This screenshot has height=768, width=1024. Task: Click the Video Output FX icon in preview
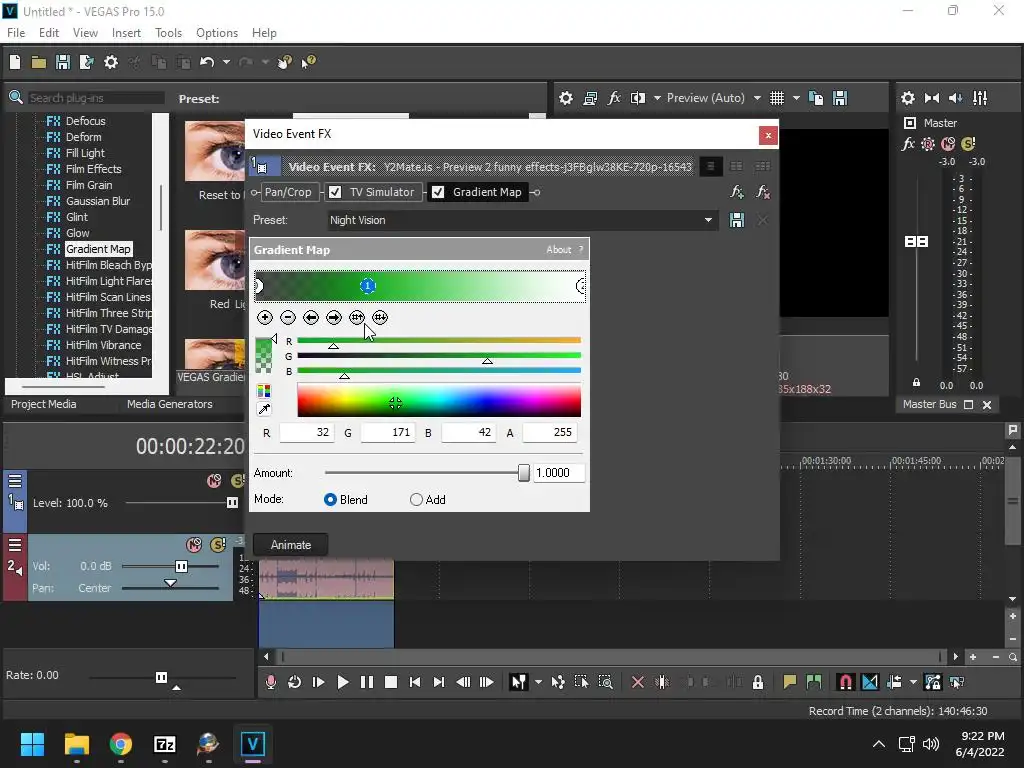[614, 99]
